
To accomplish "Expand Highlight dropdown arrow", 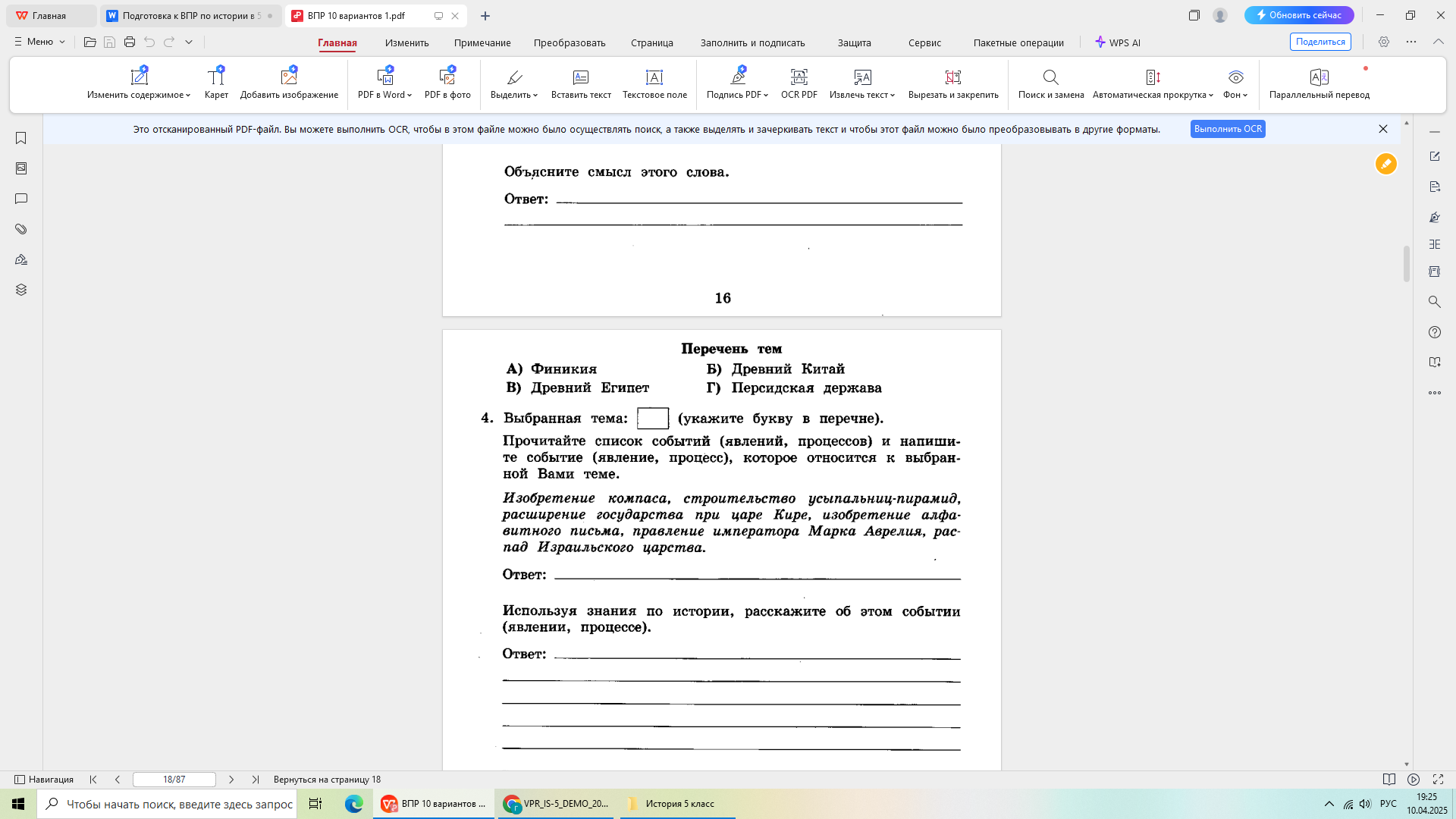I will [535, 96].
